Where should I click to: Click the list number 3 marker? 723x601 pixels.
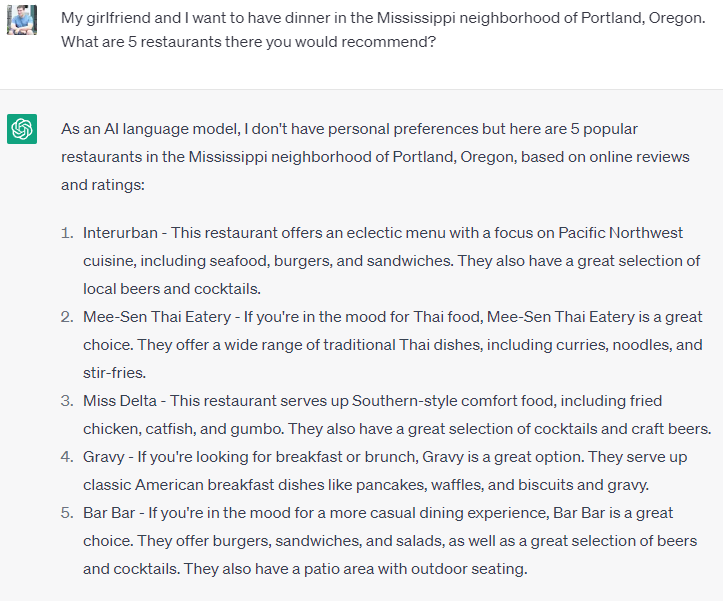point(67,401)
